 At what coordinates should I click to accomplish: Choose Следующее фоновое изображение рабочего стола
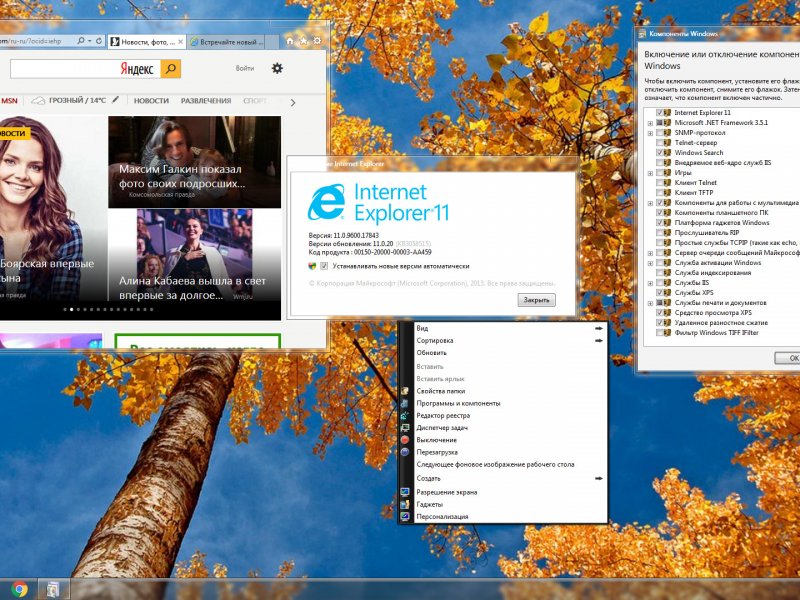[x=509, y=464]
